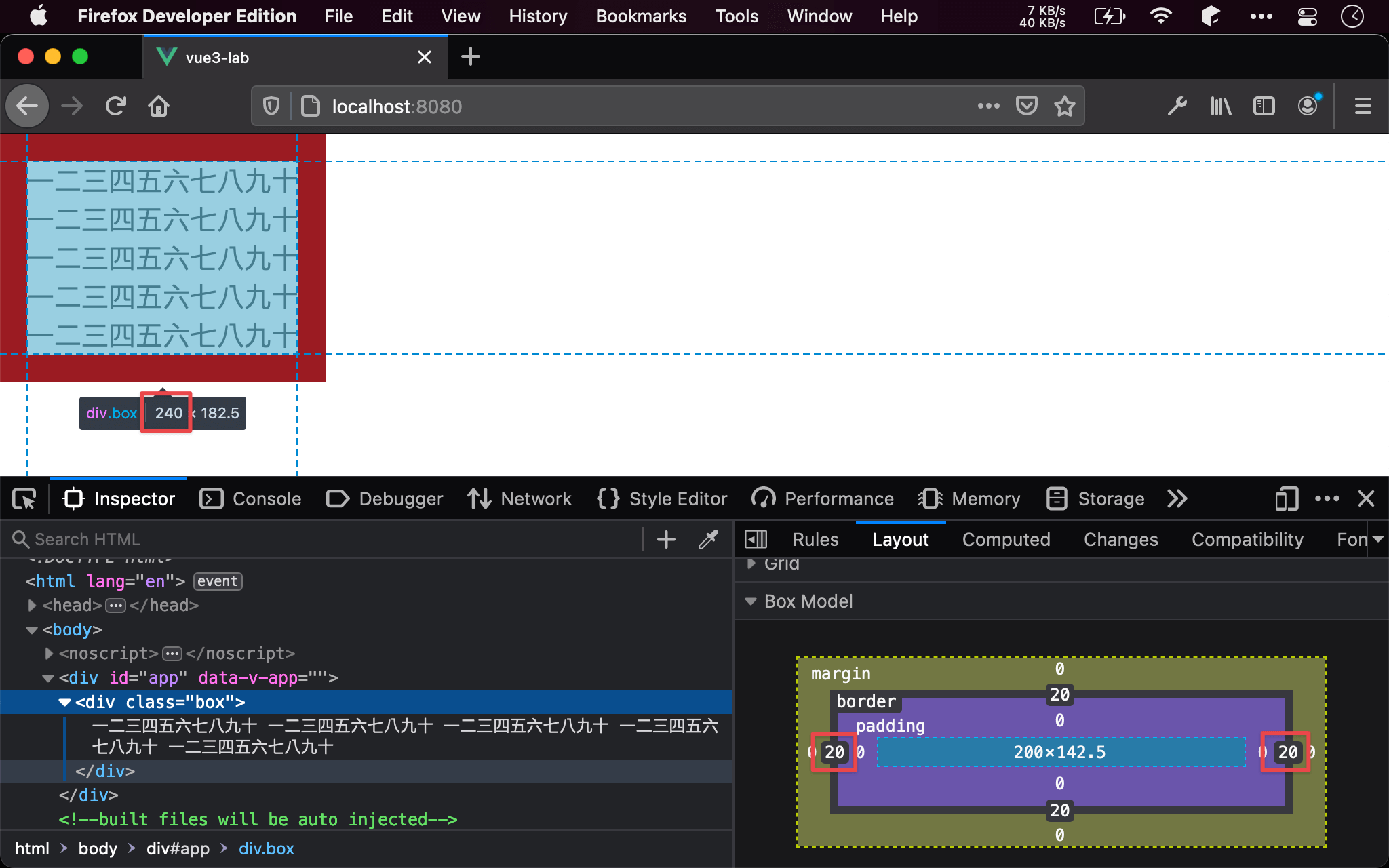The image size is (1389, 868).
Task: Expand the head element
Action: pos(32,605)
